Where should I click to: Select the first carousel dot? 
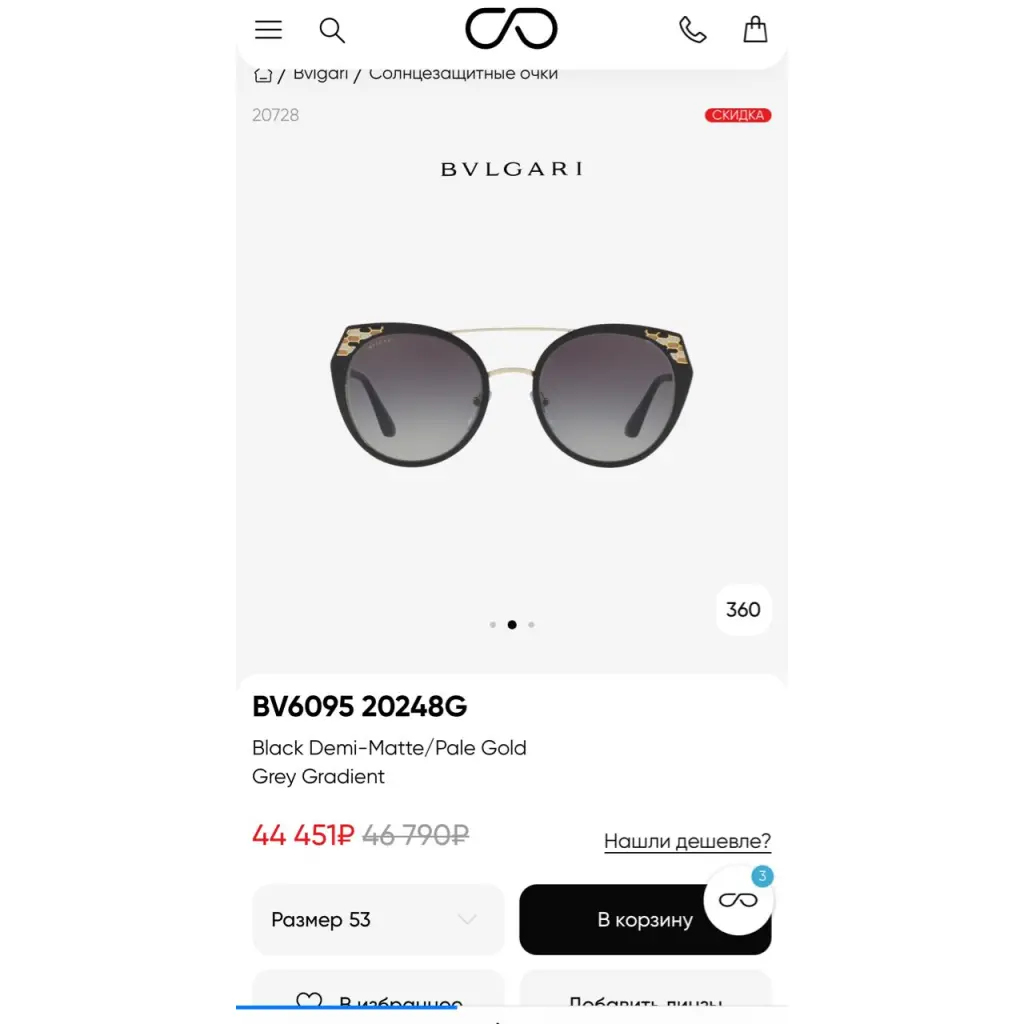[x=493, y=625]
